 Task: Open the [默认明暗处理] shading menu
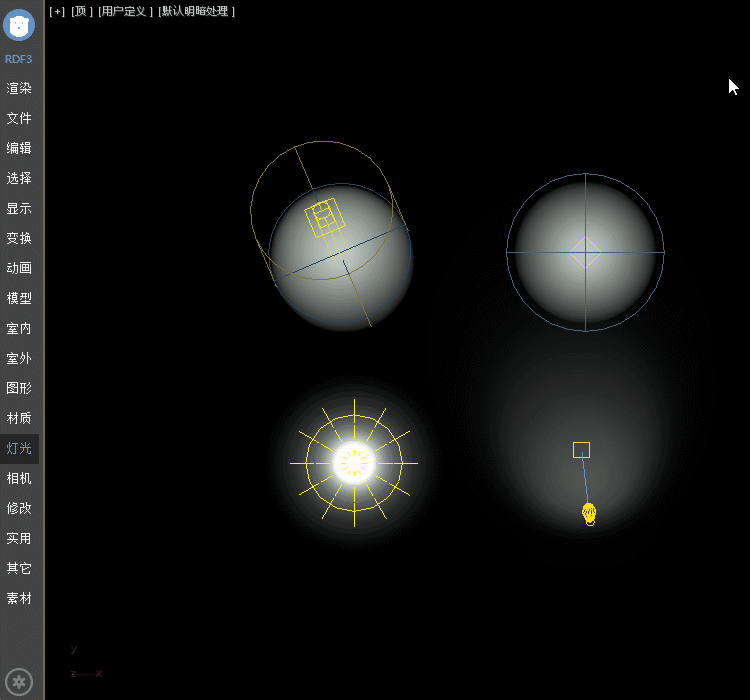coord(197,11)
